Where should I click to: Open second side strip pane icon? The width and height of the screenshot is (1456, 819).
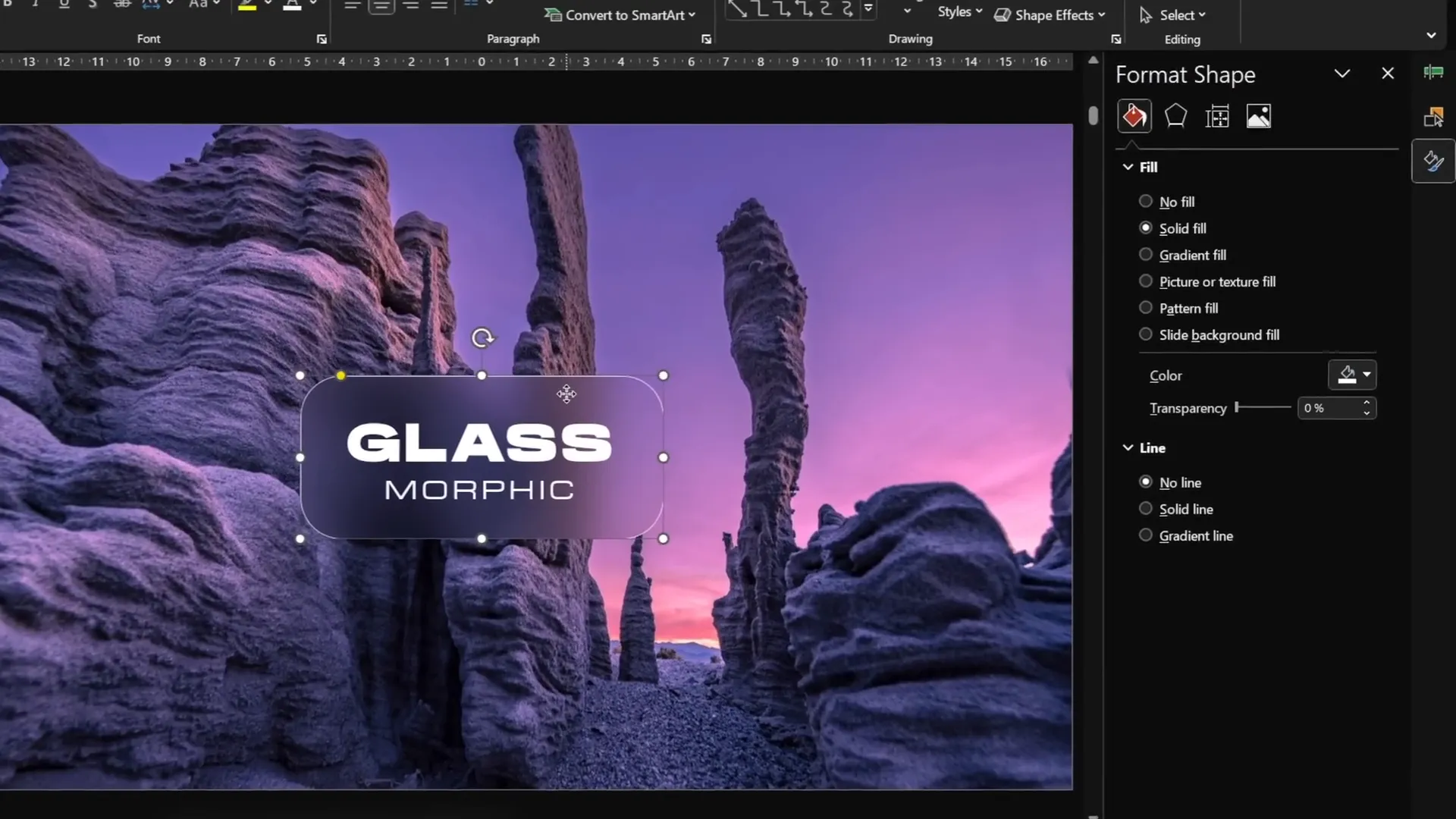tap(1432, 117)
